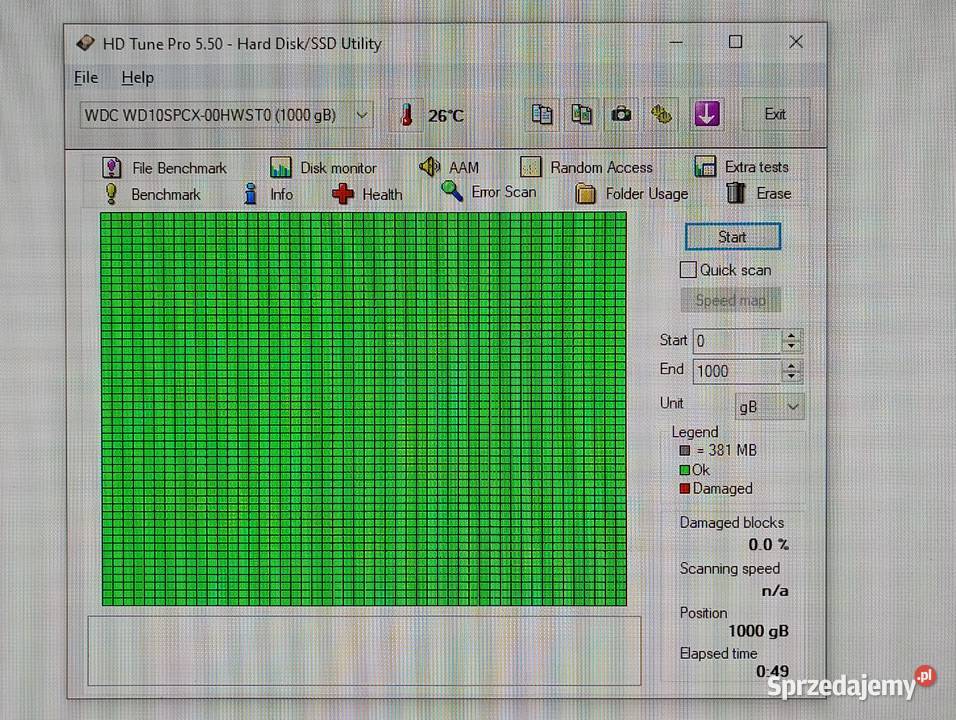This screenshot has width=956, height=720.
Task: Start the error scan with Start button
Action: (x=732, y=237)
